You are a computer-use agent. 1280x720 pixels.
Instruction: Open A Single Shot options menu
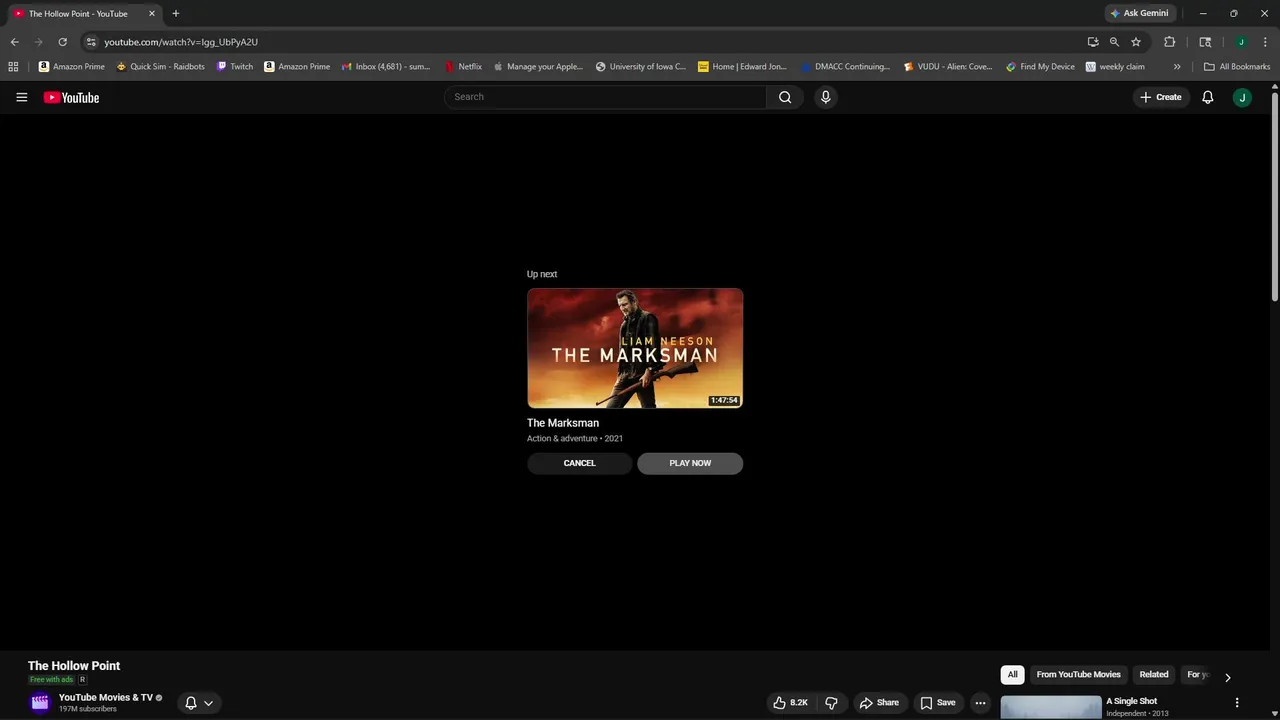coord(1237,703)
